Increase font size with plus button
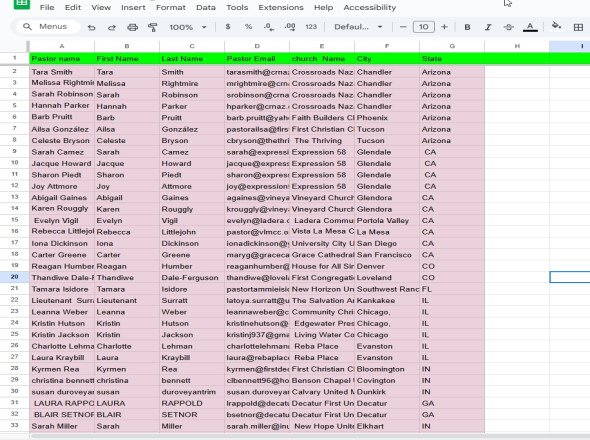 [444, 27]
